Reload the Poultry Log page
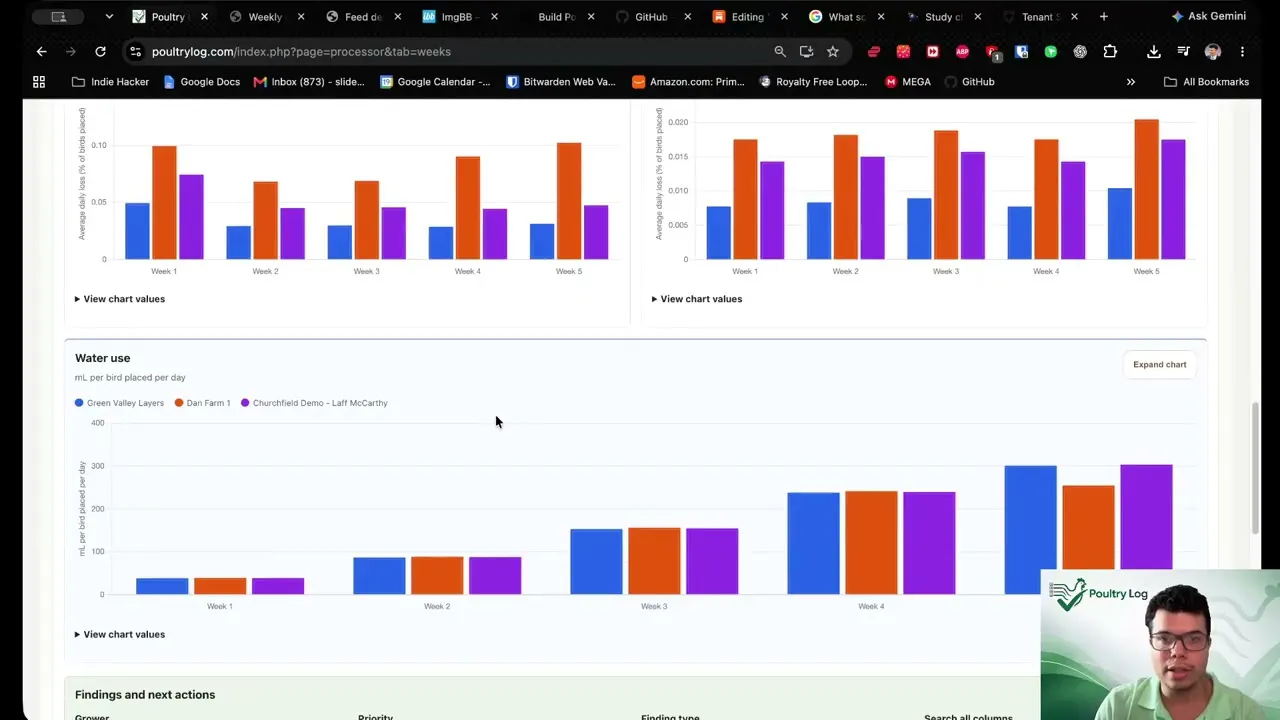The width and height of the screenshot is (1280, 720). pyautogui.click(x=100, y=51)
